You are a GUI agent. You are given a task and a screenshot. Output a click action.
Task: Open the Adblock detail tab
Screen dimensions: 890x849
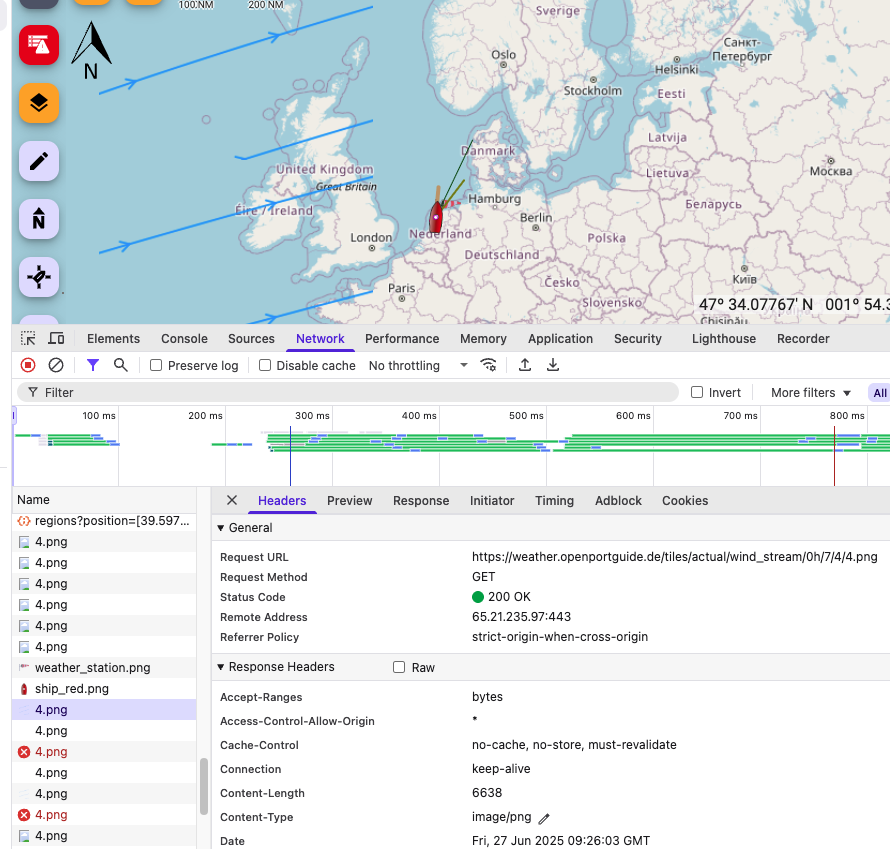(618, 501)
